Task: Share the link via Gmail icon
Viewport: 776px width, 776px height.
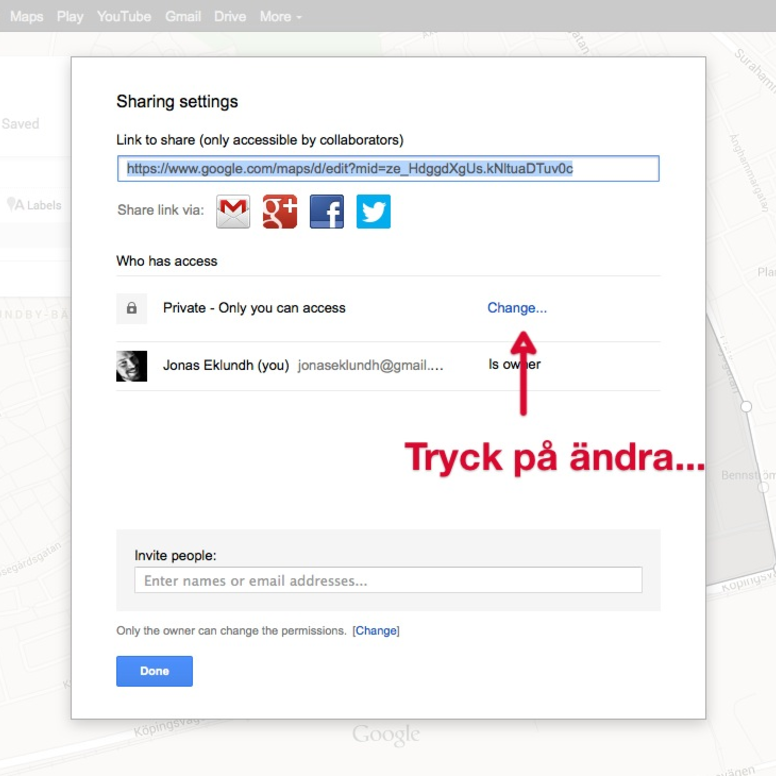Action: (x=233, y=211)
